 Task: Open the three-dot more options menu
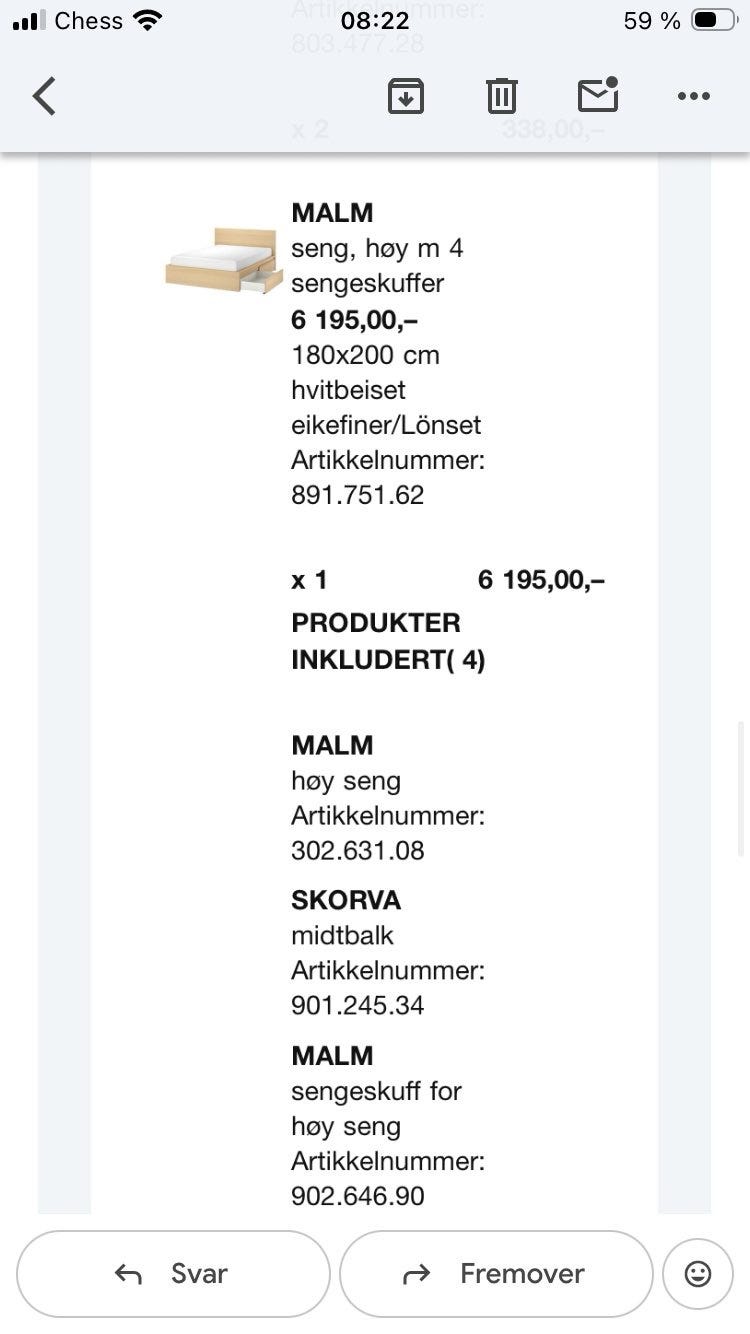693,97
